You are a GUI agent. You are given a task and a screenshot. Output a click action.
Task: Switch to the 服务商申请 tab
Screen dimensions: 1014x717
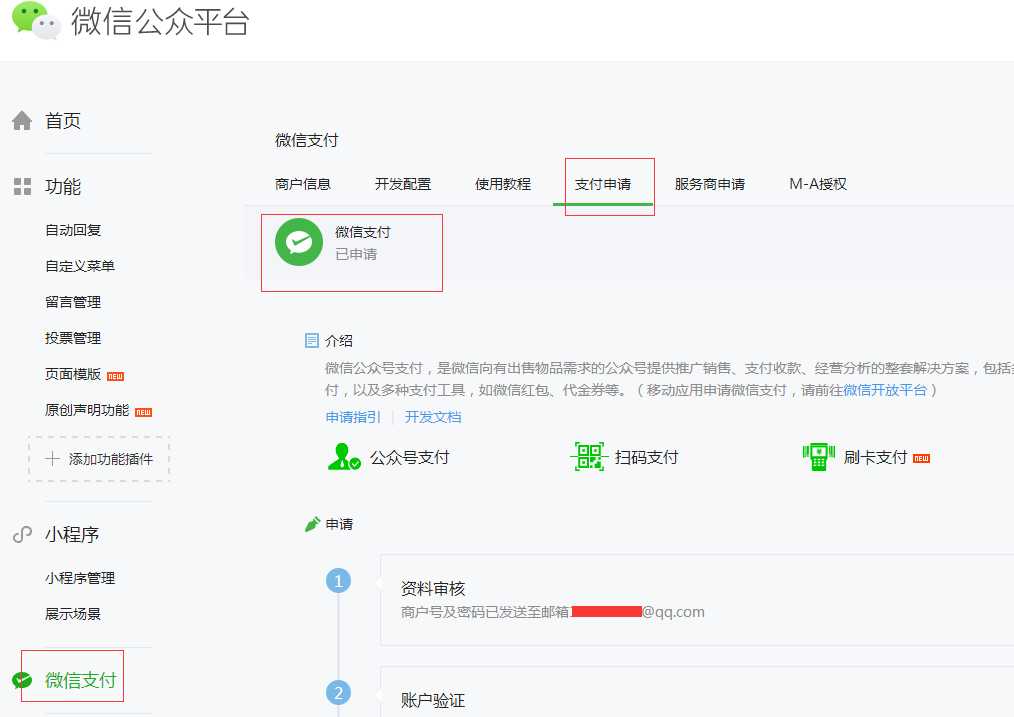(711, 184)
